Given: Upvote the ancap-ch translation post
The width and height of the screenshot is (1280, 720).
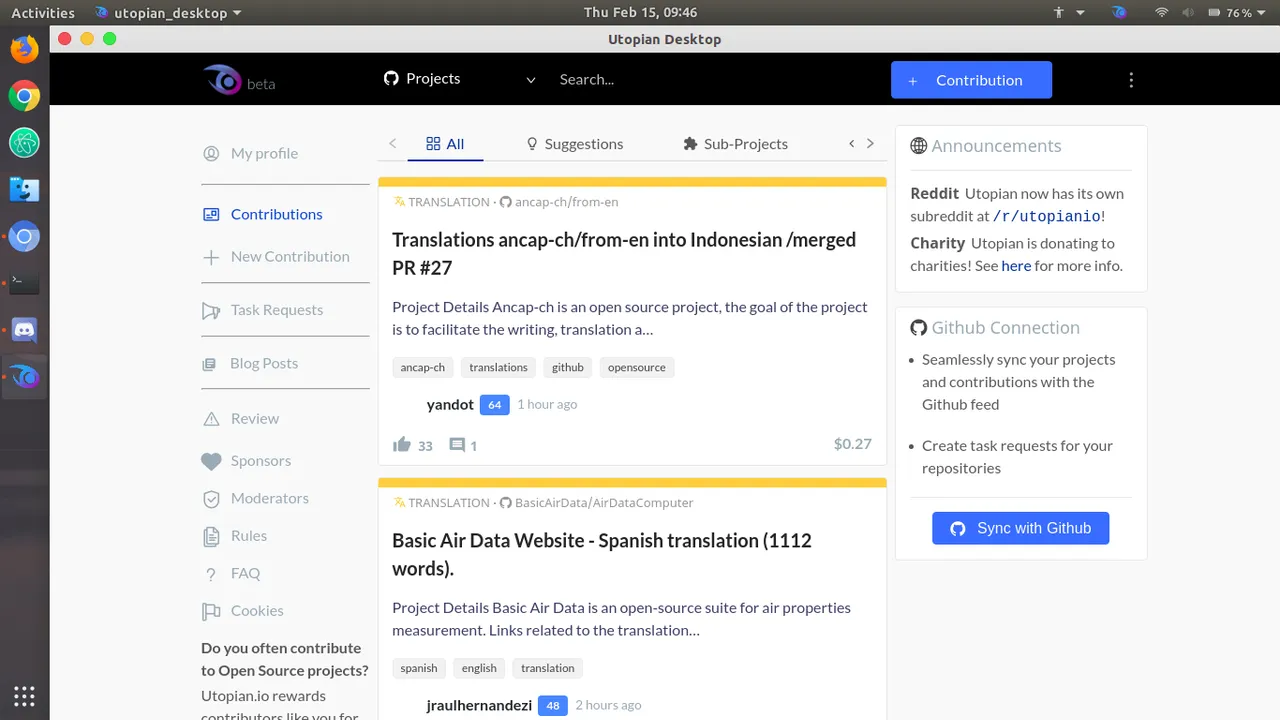Looking at the screenshot, I should coord(402,445).
